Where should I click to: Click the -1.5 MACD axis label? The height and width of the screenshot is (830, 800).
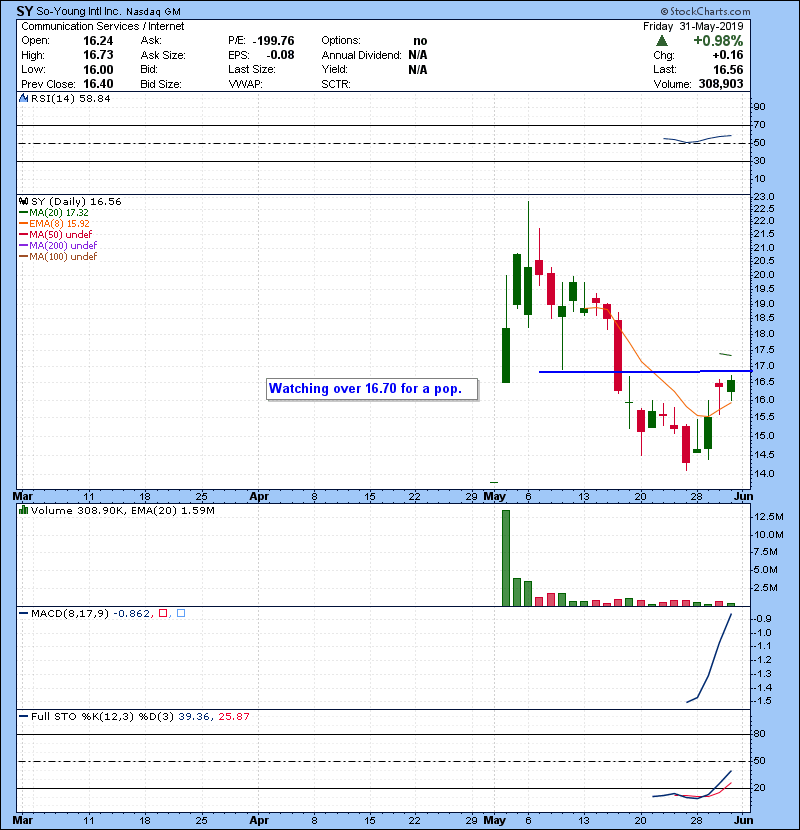click(762, 701)
